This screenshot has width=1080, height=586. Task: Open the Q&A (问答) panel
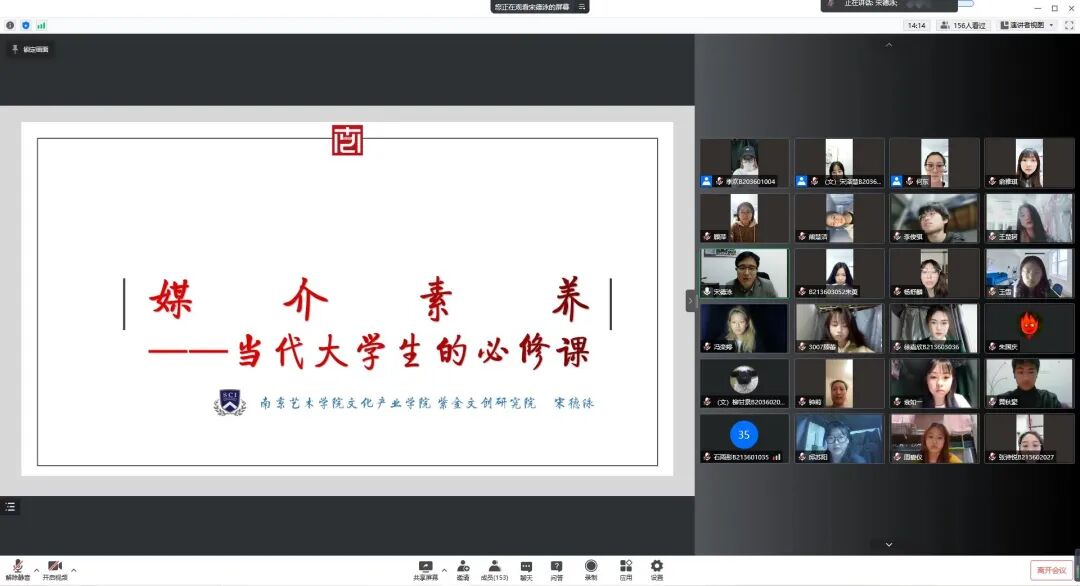[x=558, y=568]
